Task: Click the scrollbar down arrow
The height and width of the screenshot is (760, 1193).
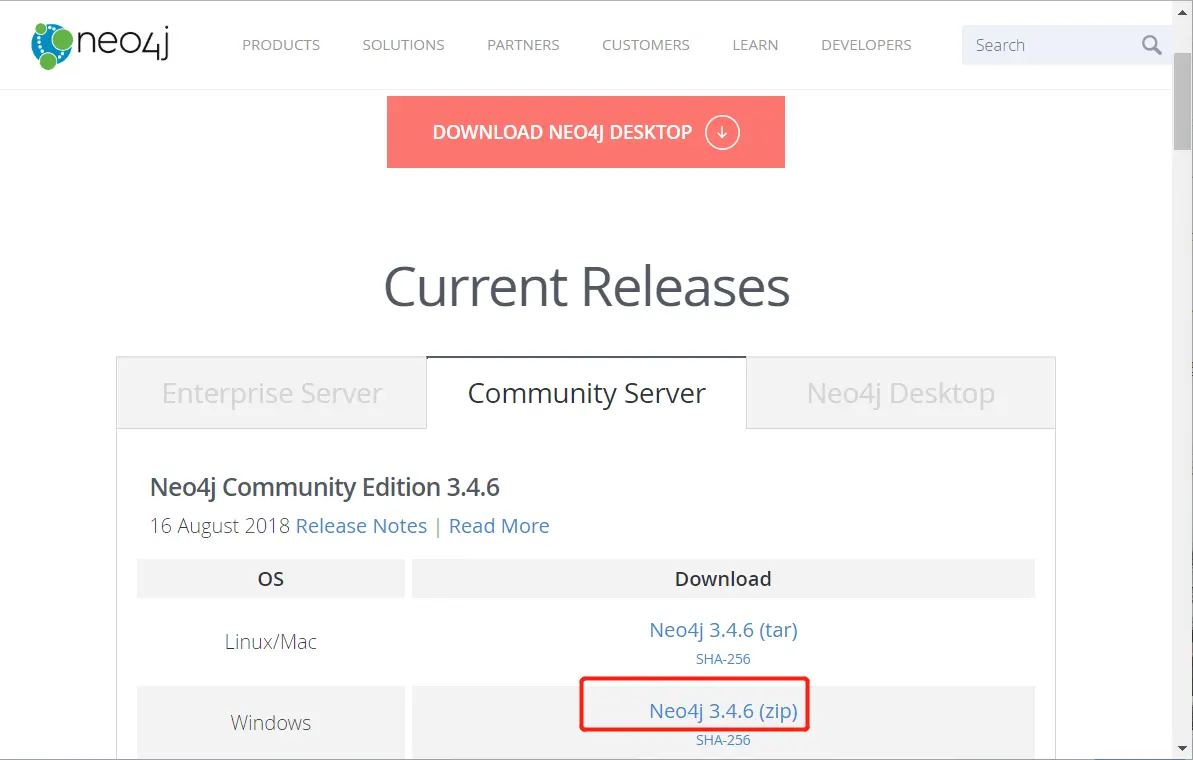Action: (1183, 749)
